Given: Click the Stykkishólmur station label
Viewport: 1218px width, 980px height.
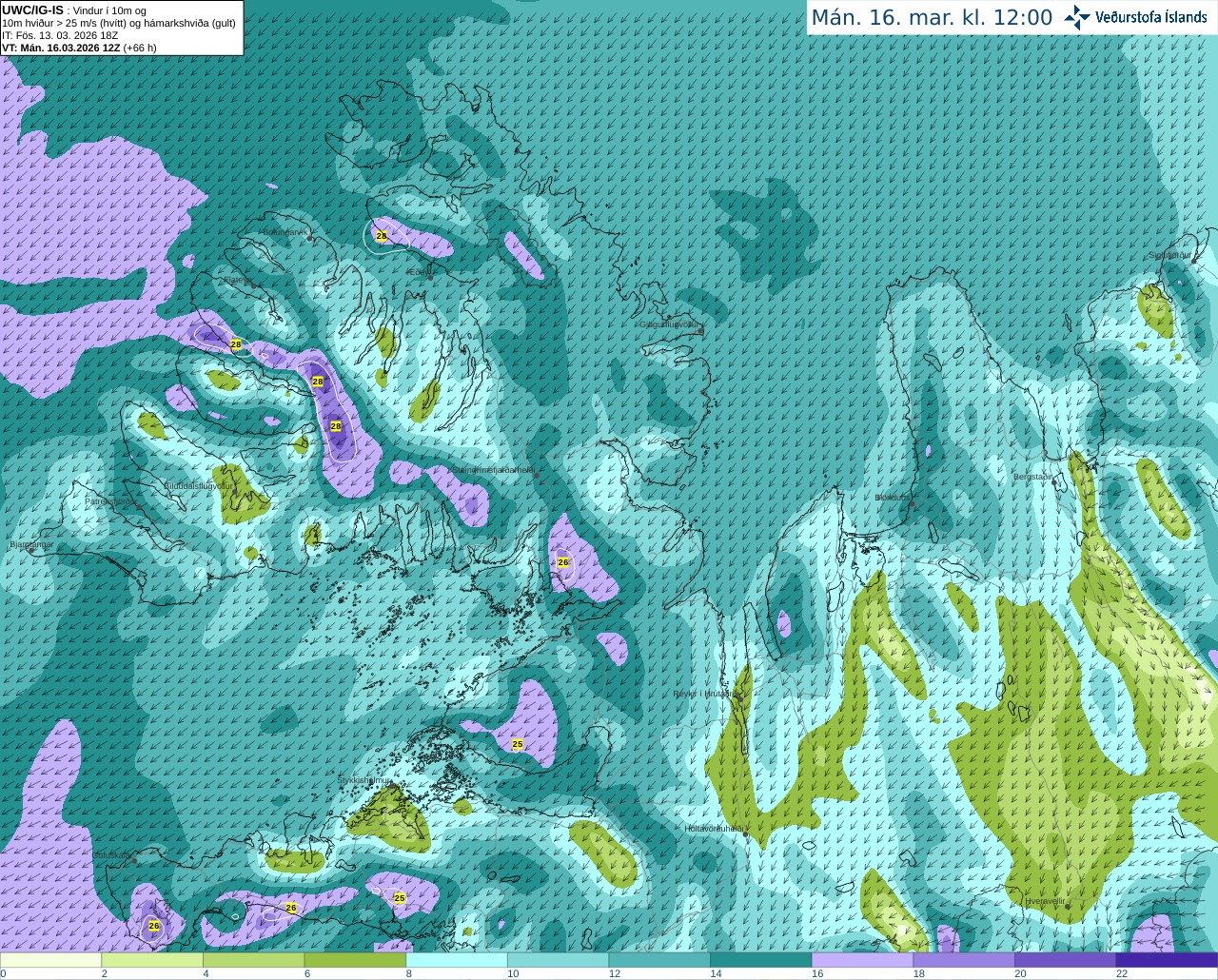Looking at the screenshot, I should click(x=364, y=780).
